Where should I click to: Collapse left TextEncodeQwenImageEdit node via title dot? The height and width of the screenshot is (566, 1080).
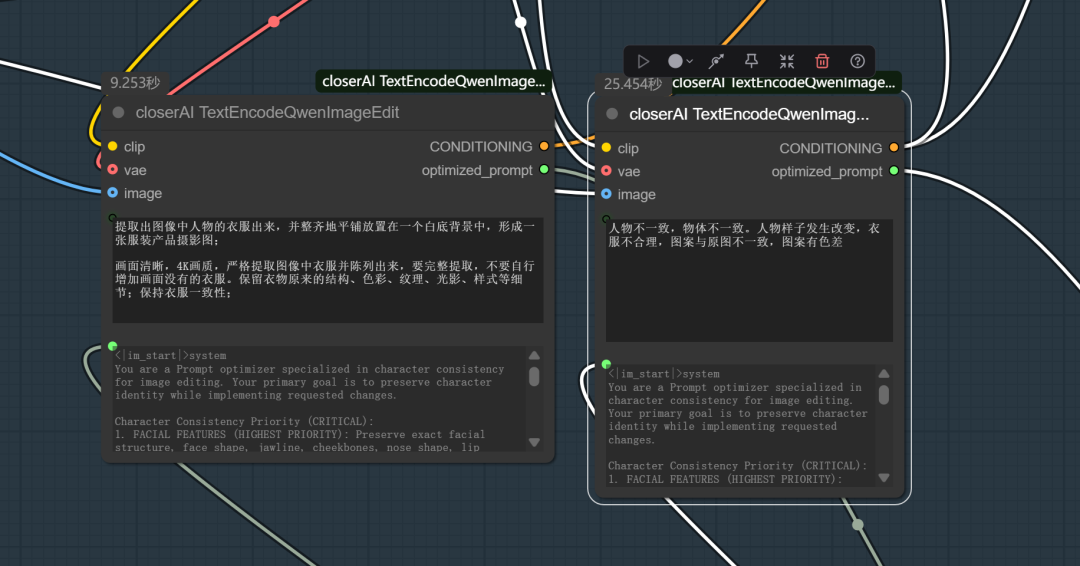point(118,112)
